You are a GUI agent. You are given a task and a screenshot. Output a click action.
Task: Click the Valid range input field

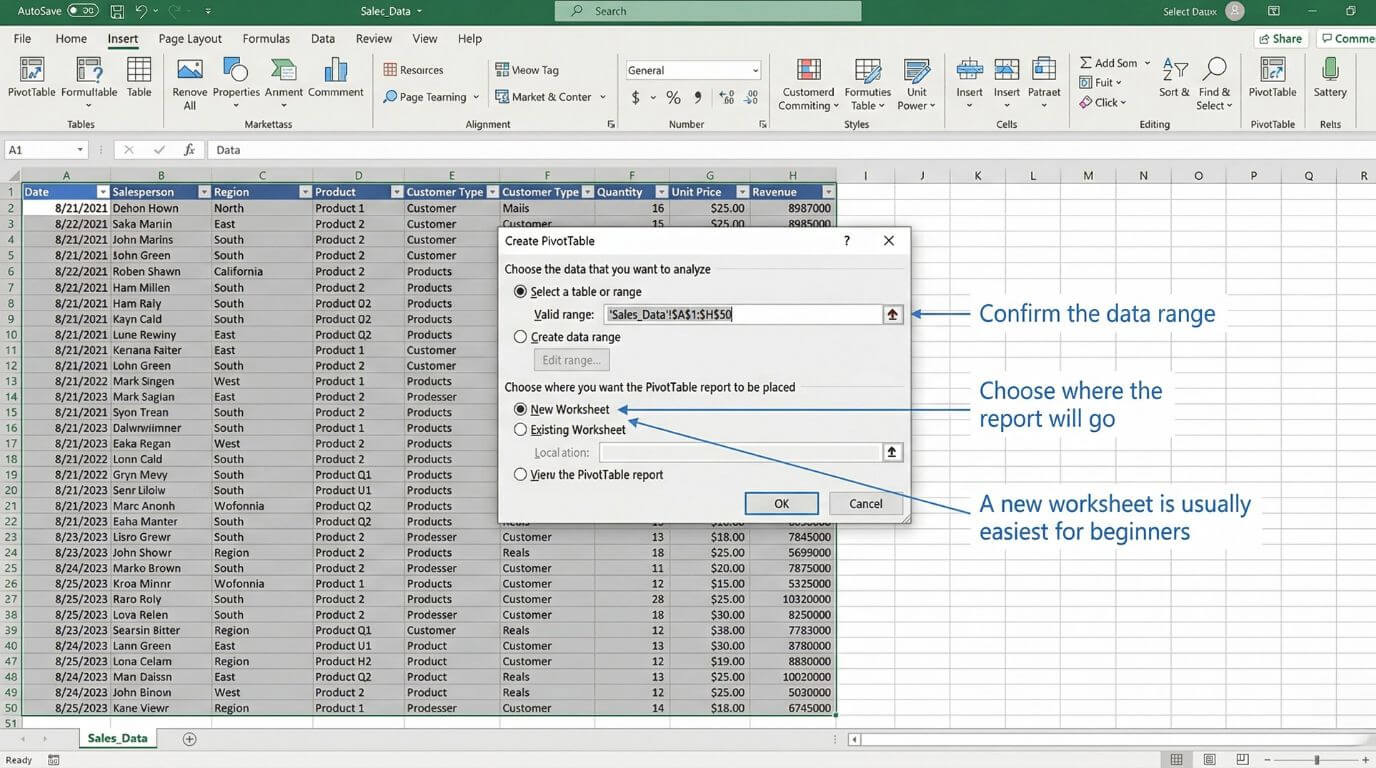point(740,314)
